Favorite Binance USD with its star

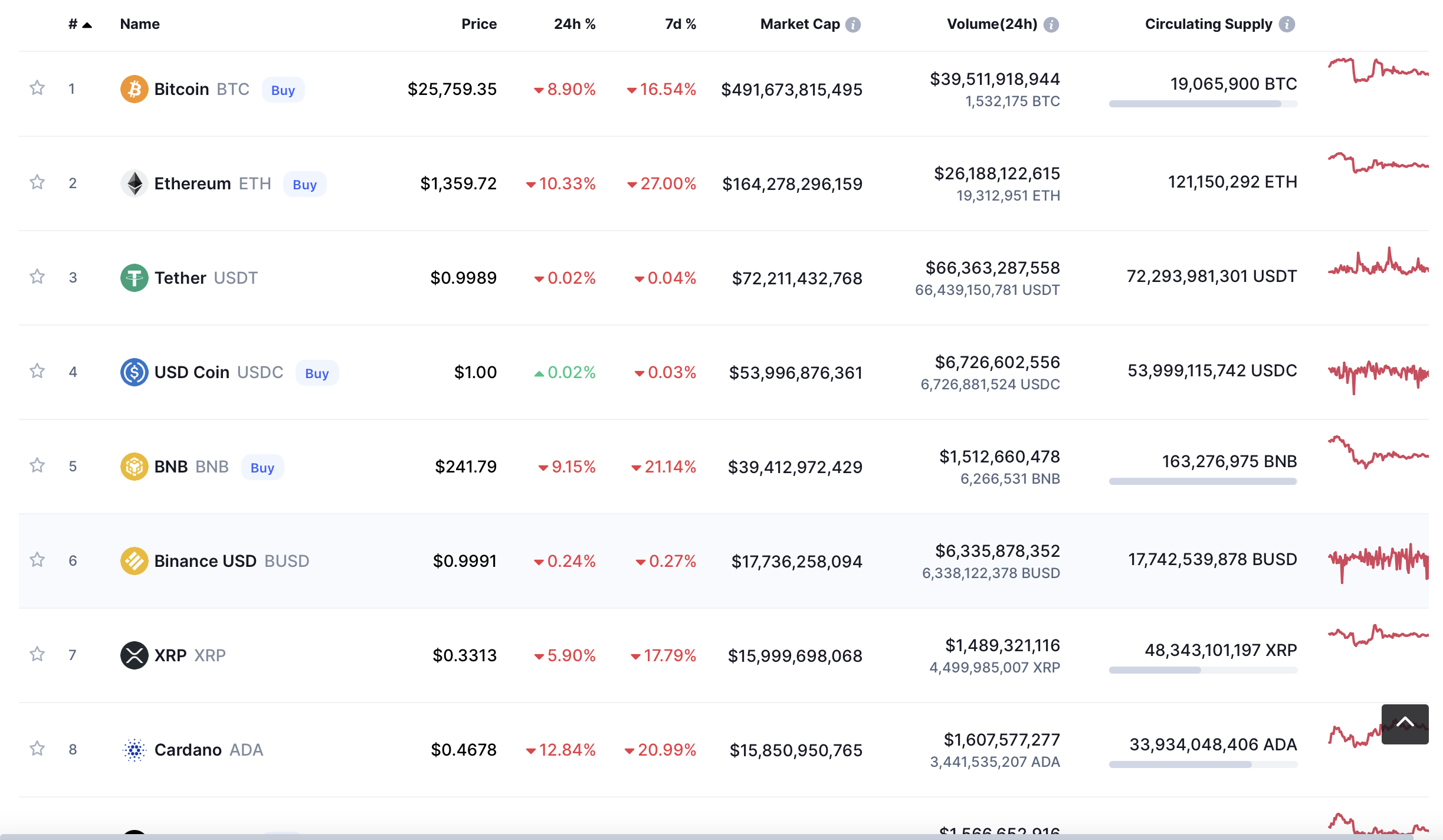point(37,560)
